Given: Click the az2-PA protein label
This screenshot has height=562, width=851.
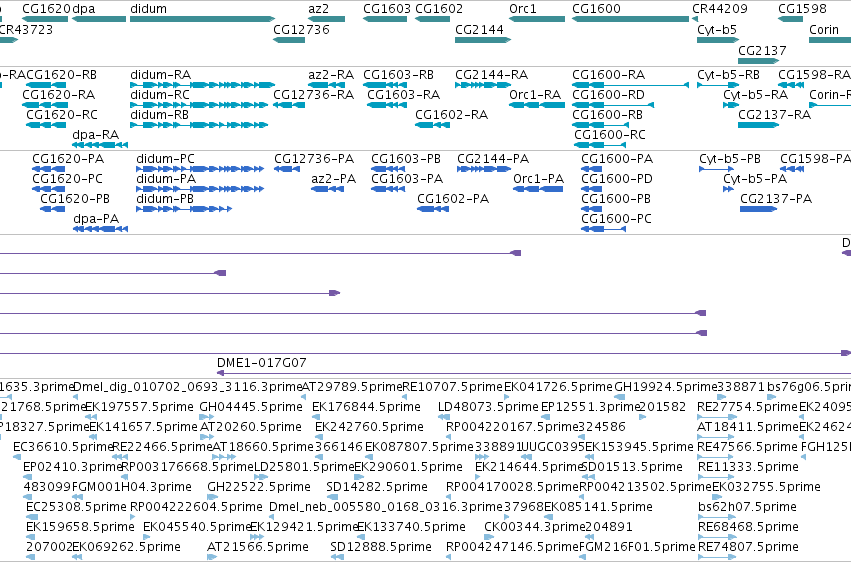Looking at the screenshot, I should click(334, 179).
